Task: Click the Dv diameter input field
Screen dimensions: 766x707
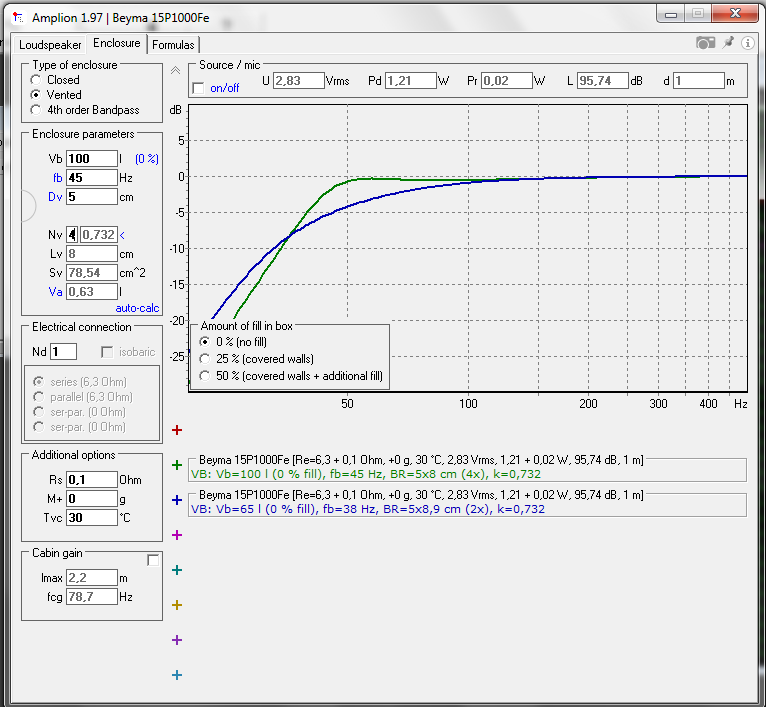Action: point(92,197)
